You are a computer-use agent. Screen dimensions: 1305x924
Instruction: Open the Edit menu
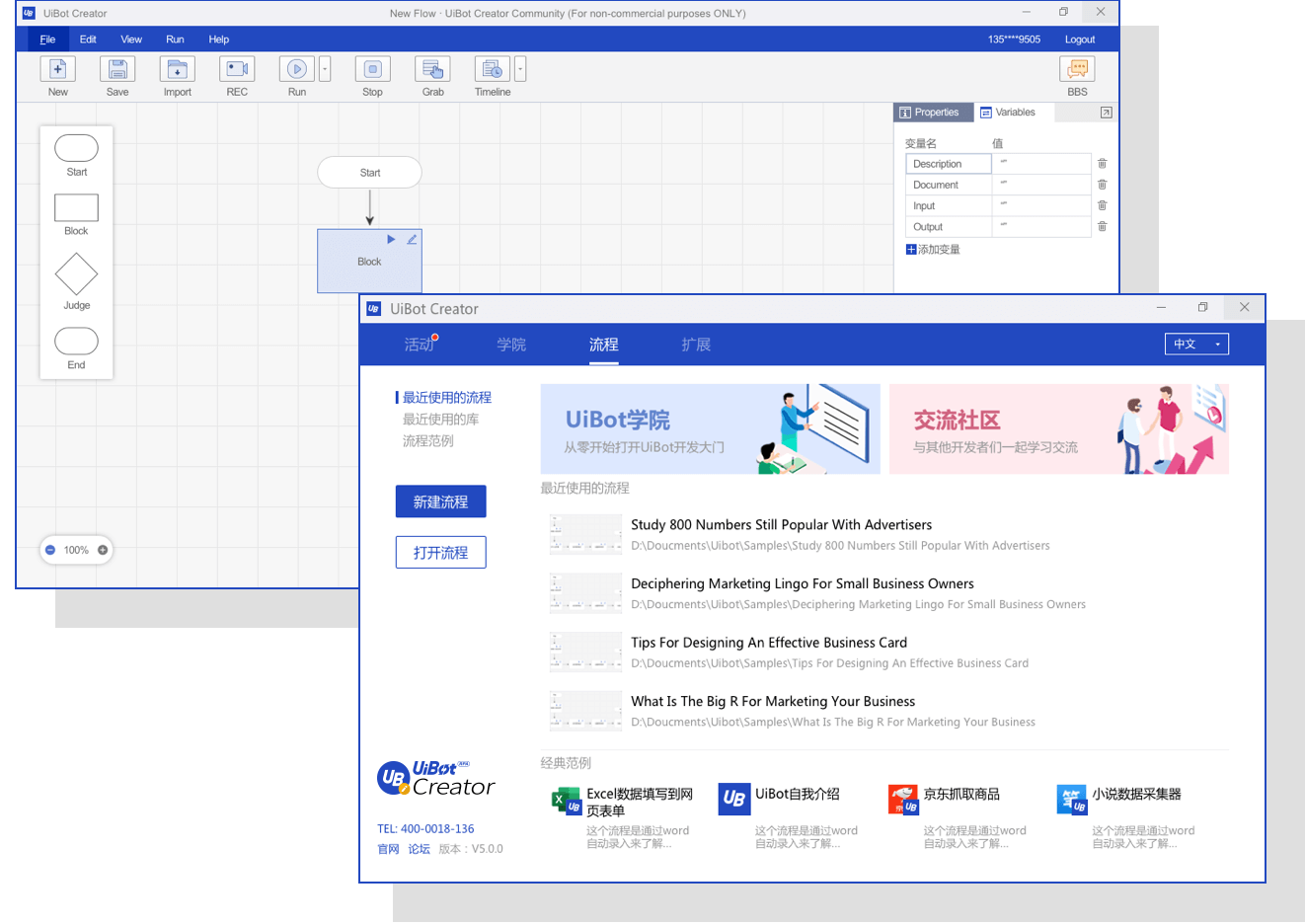click(x=88, y=39)
